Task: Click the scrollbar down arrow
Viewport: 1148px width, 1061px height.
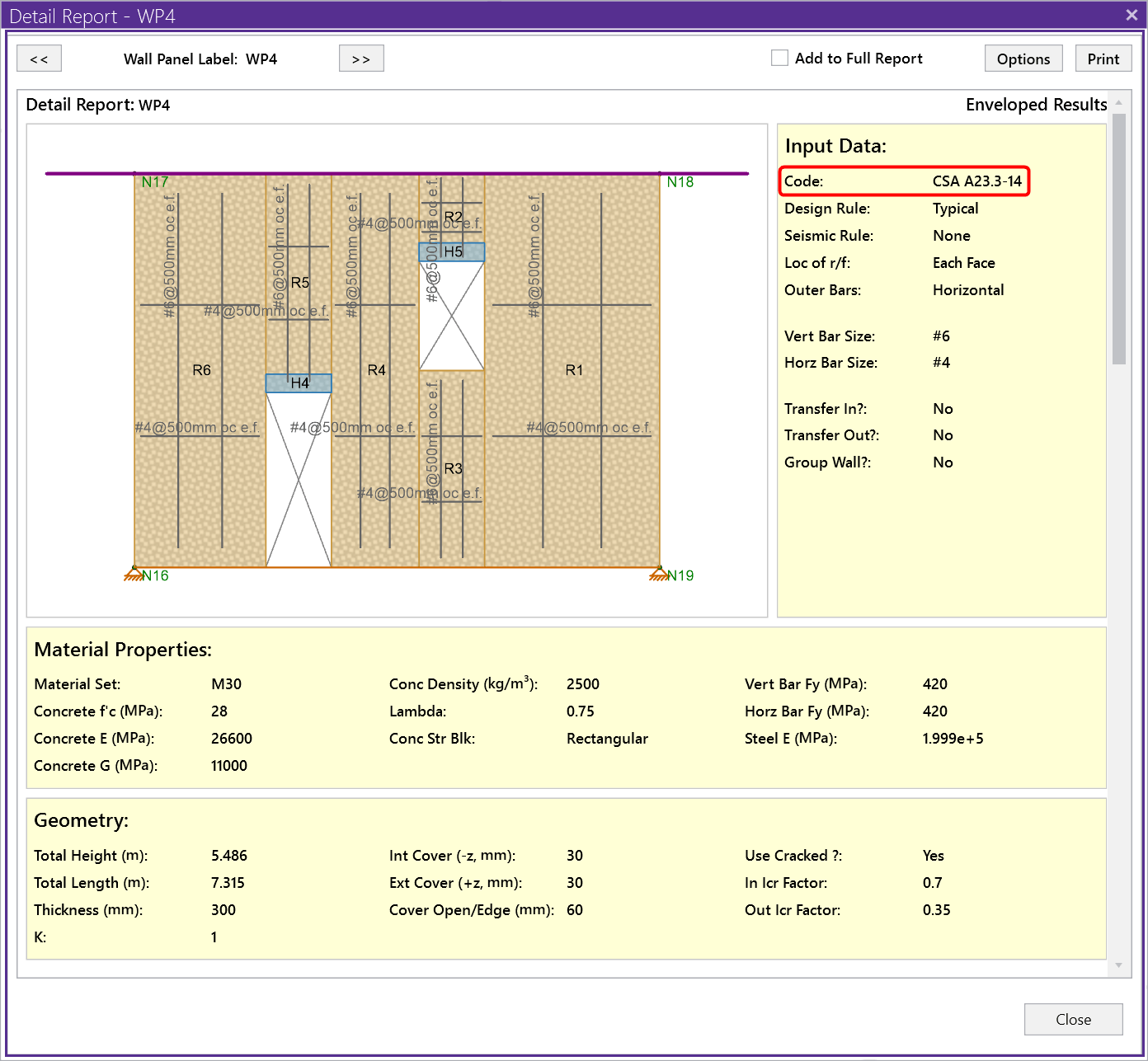Action: [x=1118, y=965]
